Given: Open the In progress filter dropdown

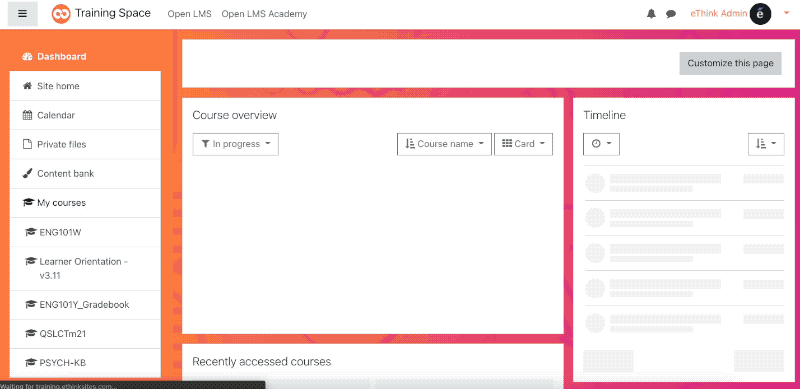Looking at the screenshot, I should 236,144.
